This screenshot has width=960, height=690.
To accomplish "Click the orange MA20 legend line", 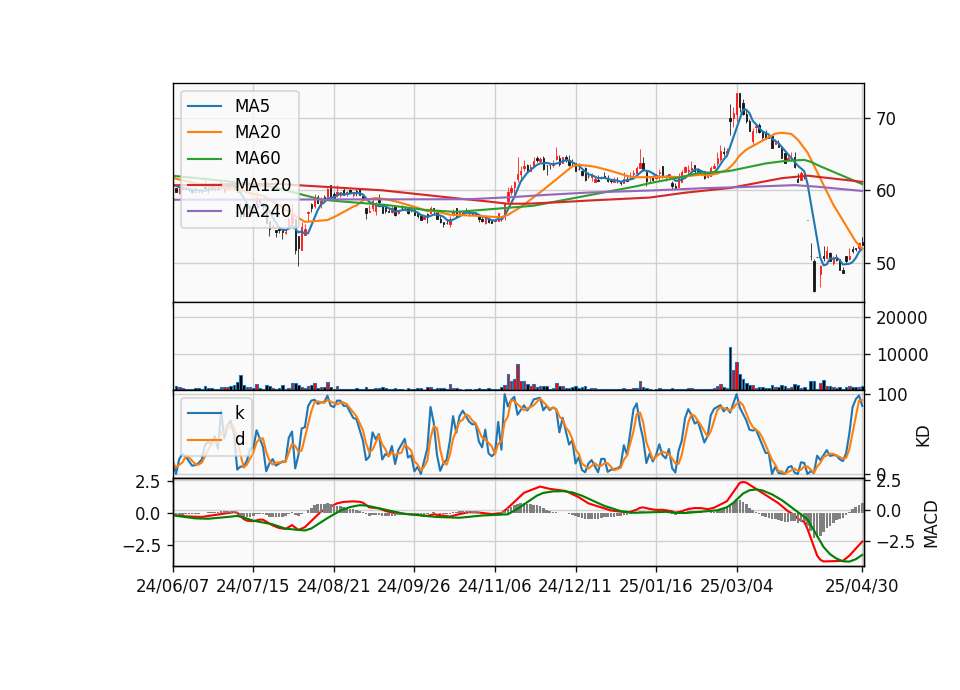I will coord(204,132).
